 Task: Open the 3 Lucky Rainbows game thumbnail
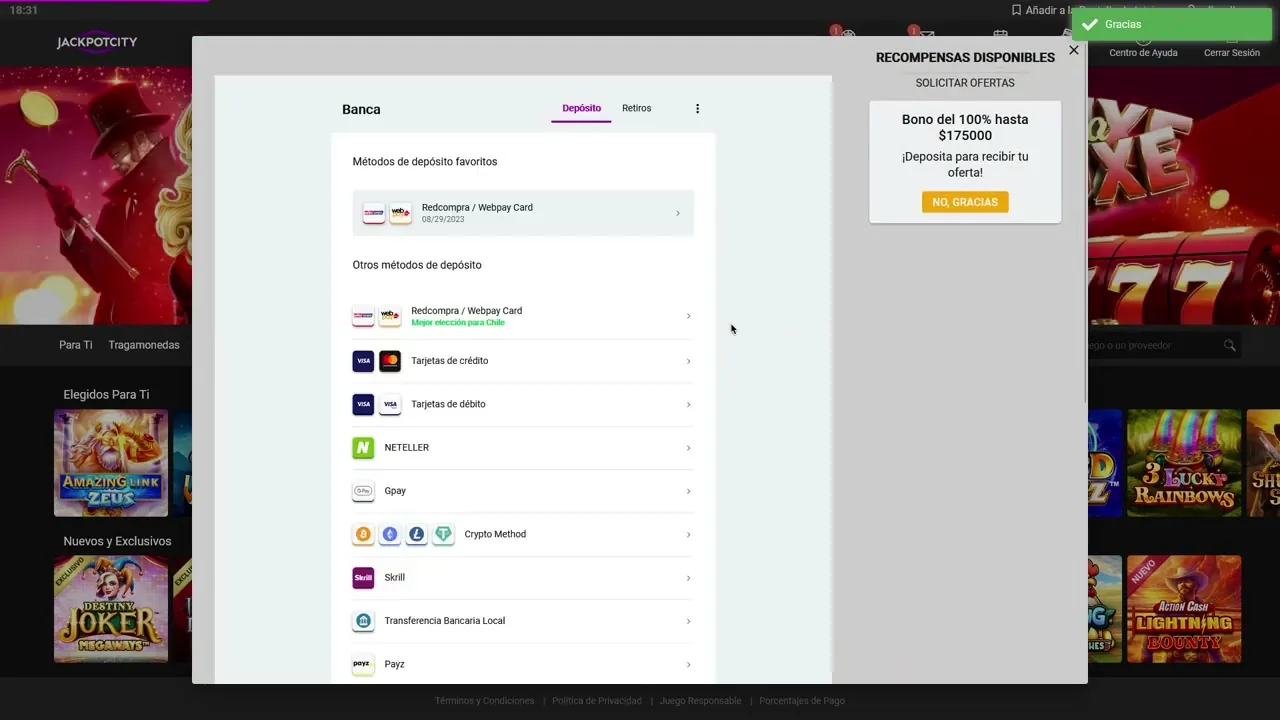(x=1184, y=464)
